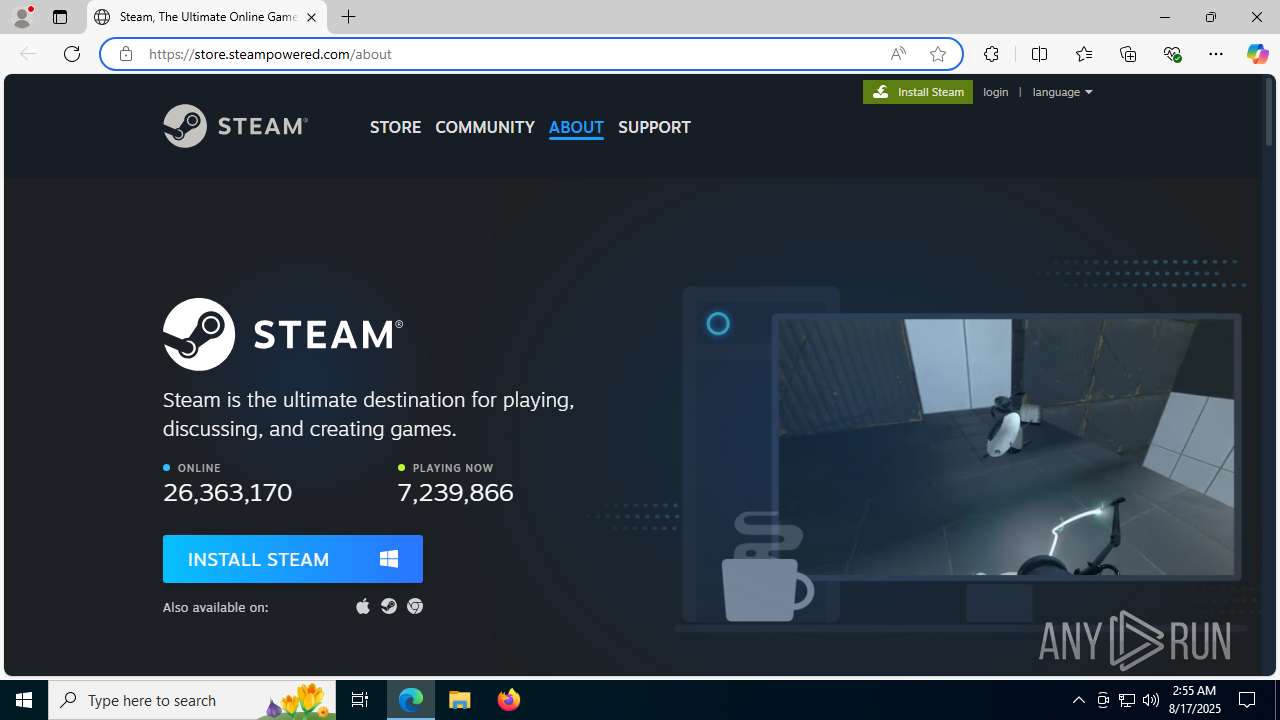This screenshot has width=1280, height=720.
Task: Click the 'Also available on:' text
Action: pos(216,607)
